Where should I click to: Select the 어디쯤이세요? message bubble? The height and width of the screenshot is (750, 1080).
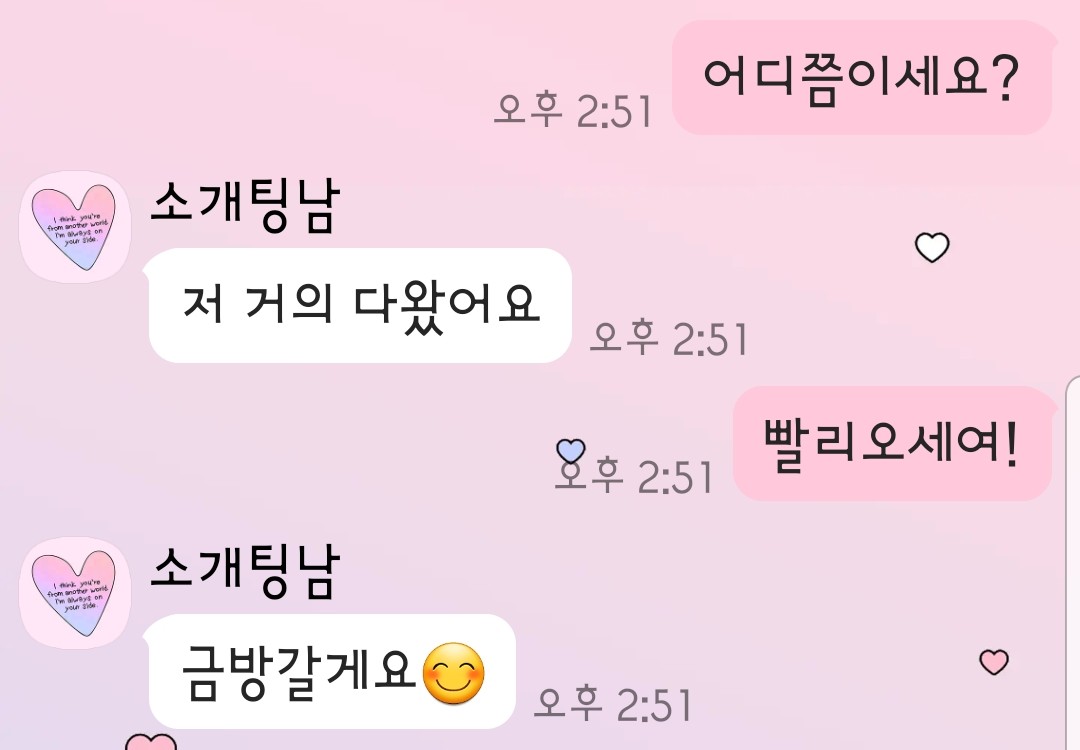(862, 77)
